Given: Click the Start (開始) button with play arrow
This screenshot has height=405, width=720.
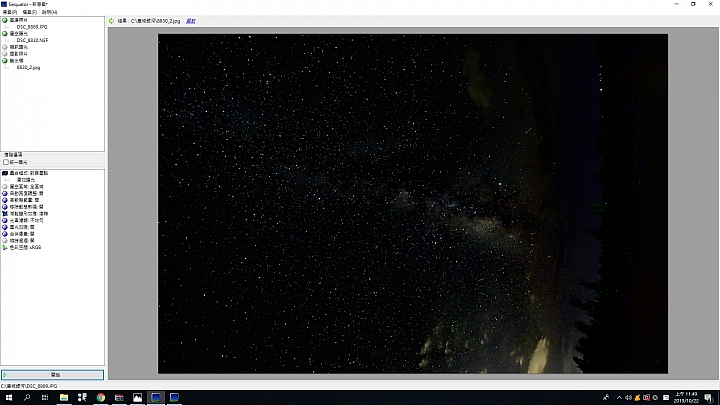Looking at the screenshot, I should pos(52,375).
